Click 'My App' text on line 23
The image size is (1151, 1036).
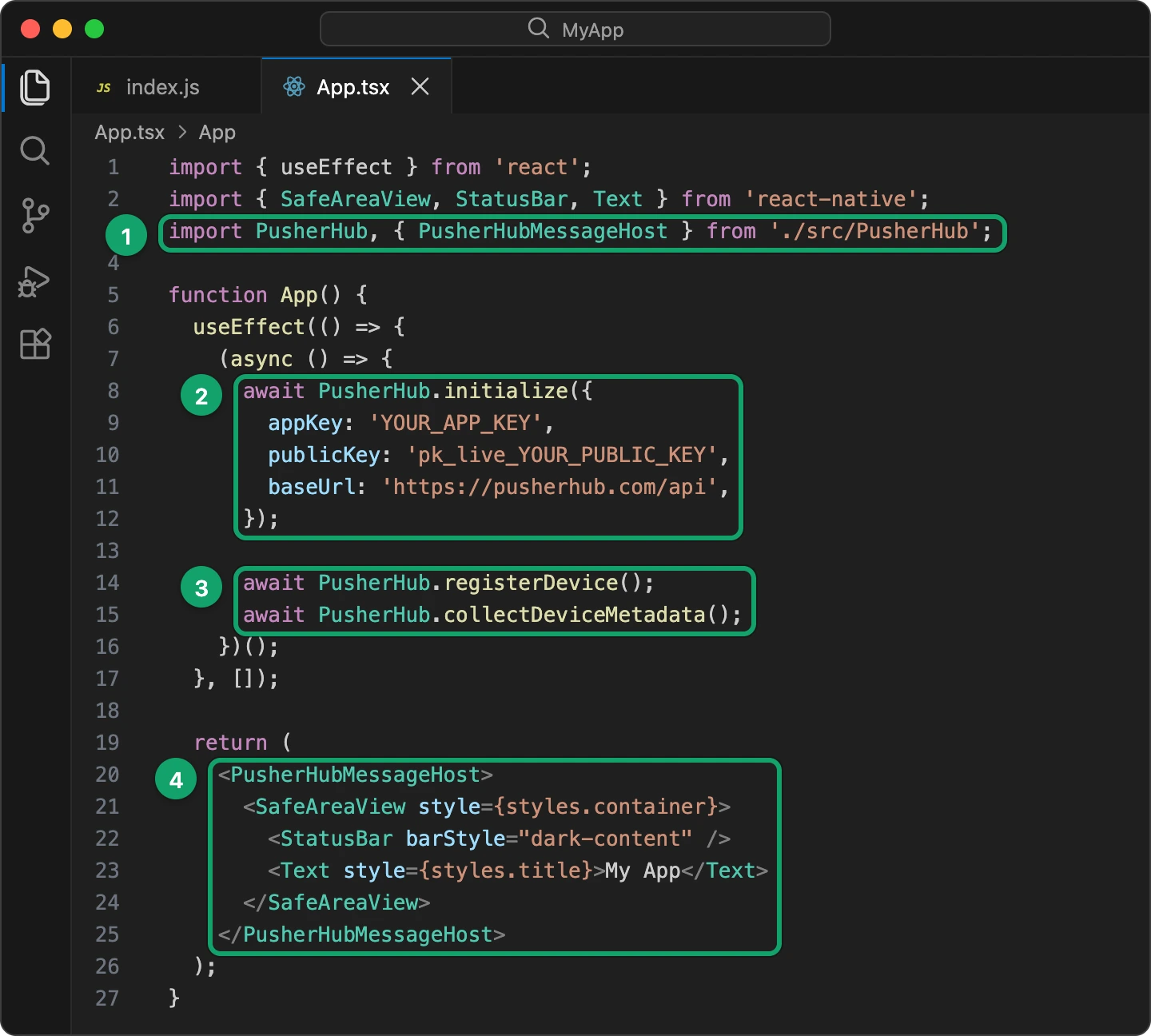point(643,871)
